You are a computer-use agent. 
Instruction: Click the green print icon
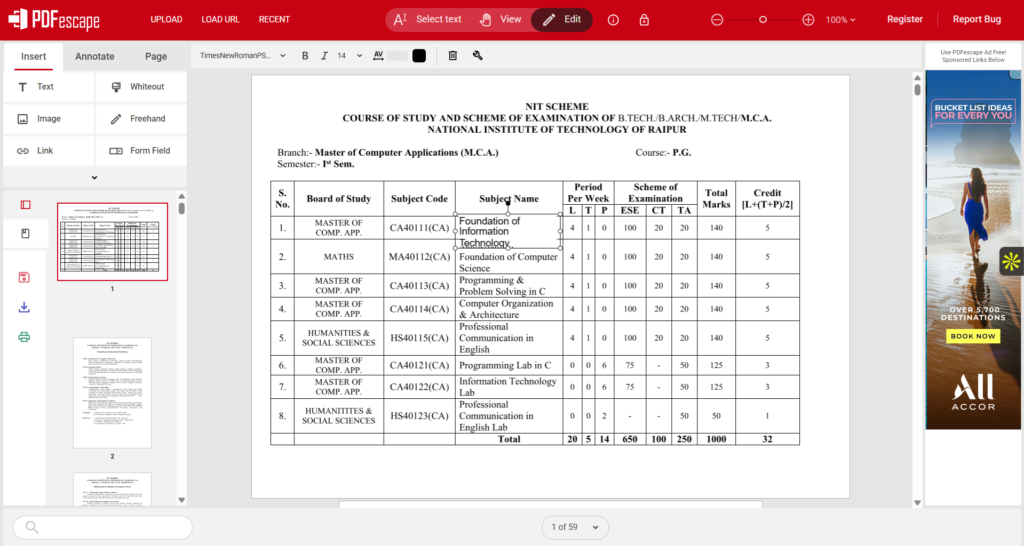pyautogui.click(x=24, y=337)
